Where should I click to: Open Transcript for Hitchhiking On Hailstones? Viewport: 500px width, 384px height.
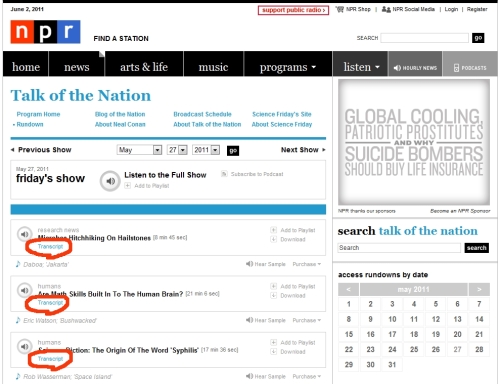coord(50,246)
